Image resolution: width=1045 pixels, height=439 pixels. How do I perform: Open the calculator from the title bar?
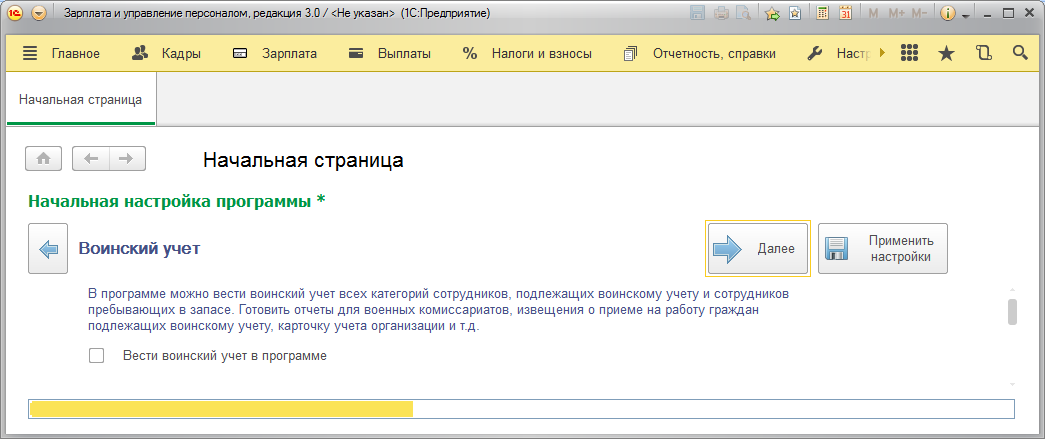pos(822,14)
